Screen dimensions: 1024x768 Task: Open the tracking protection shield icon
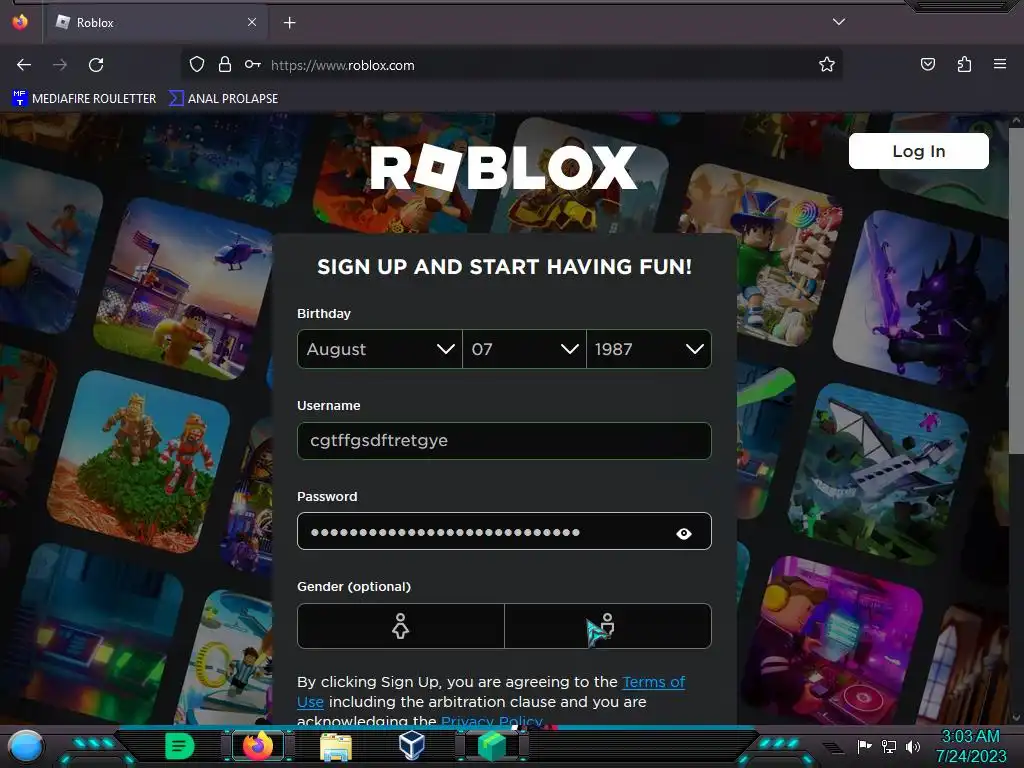point(197,65)
